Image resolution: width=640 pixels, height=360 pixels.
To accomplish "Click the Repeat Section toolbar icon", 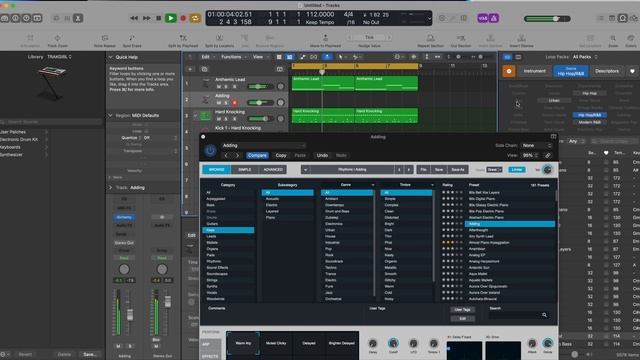I will click(430, 38).
